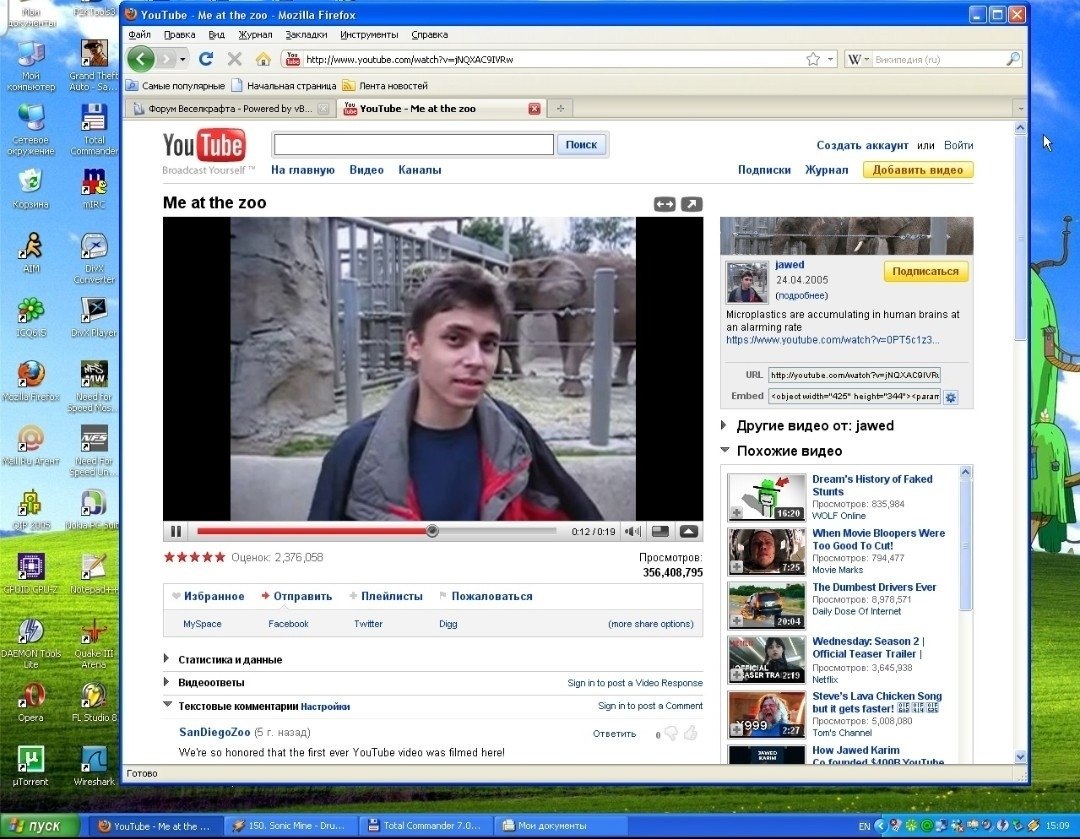The width and height of the screenshot is (1080, 839).
Task: Open the Firefox home page icon
Action: tap(263, 59)
